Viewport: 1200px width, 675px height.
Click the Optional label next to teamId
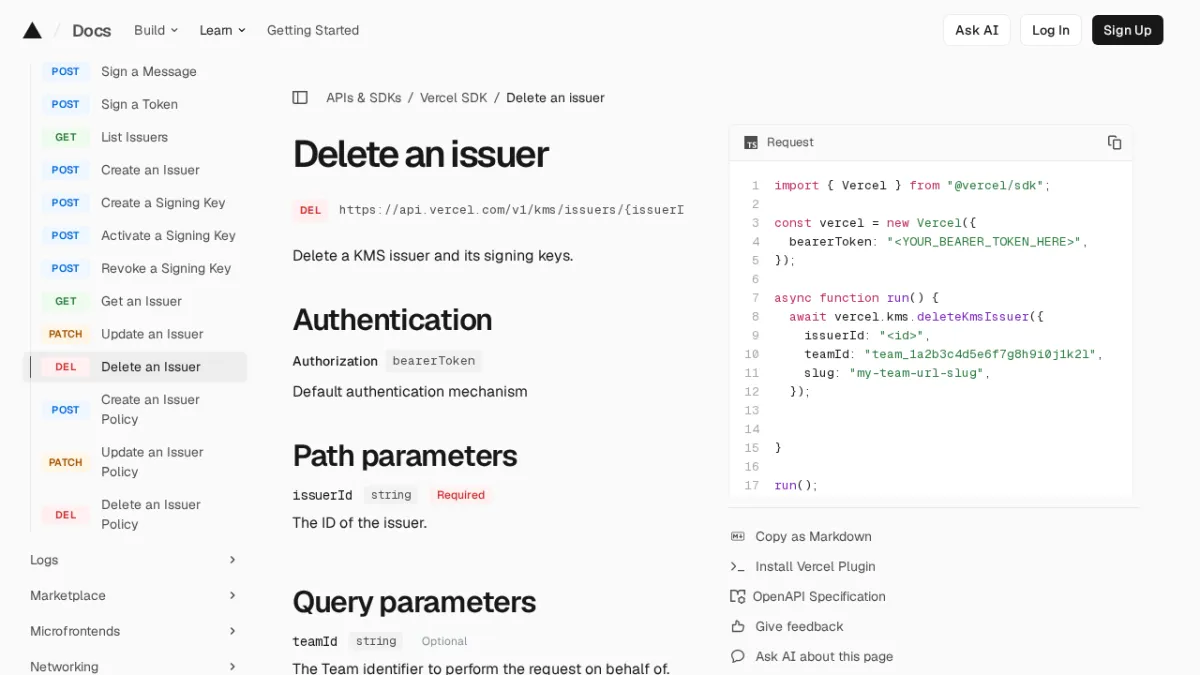(x=444, y=642)
